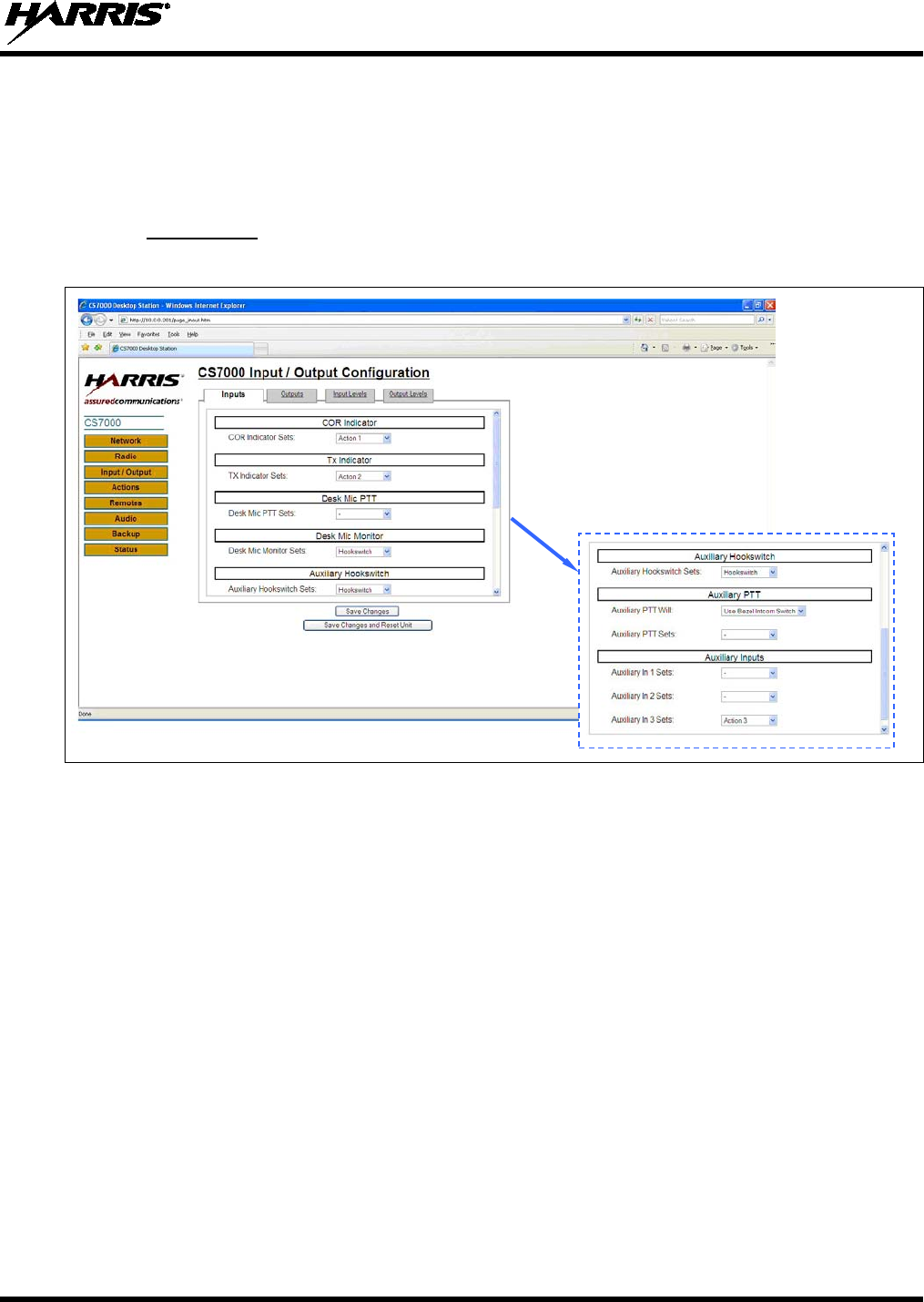Image resolution: width=924 pixels, height=1302 pixels.
Task: Click the Print icon in IE toolbar
Action: click(686, 348)
